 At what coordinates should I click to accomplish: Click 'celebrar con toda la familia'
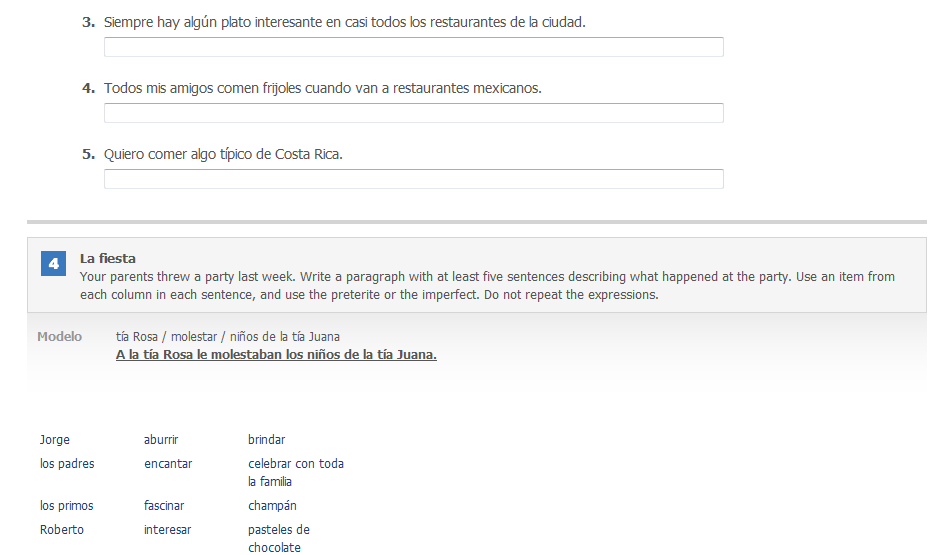[296, 473]
